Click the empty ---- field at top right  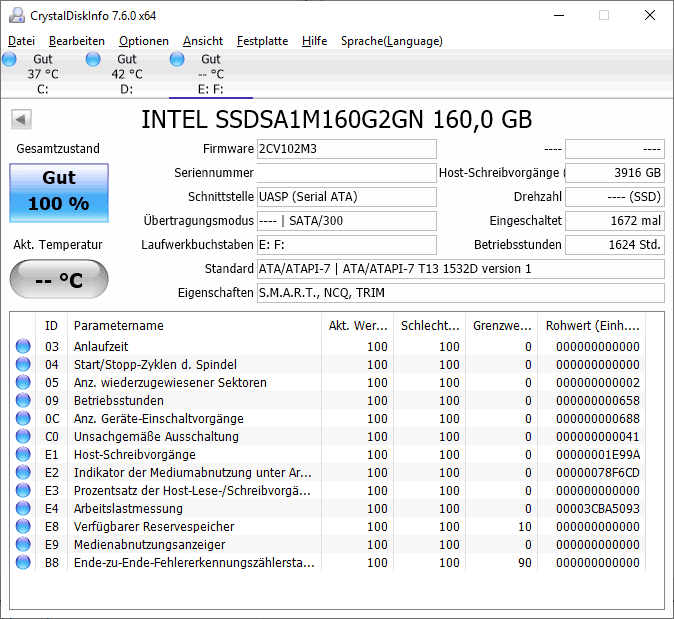(x=615, y=149)
